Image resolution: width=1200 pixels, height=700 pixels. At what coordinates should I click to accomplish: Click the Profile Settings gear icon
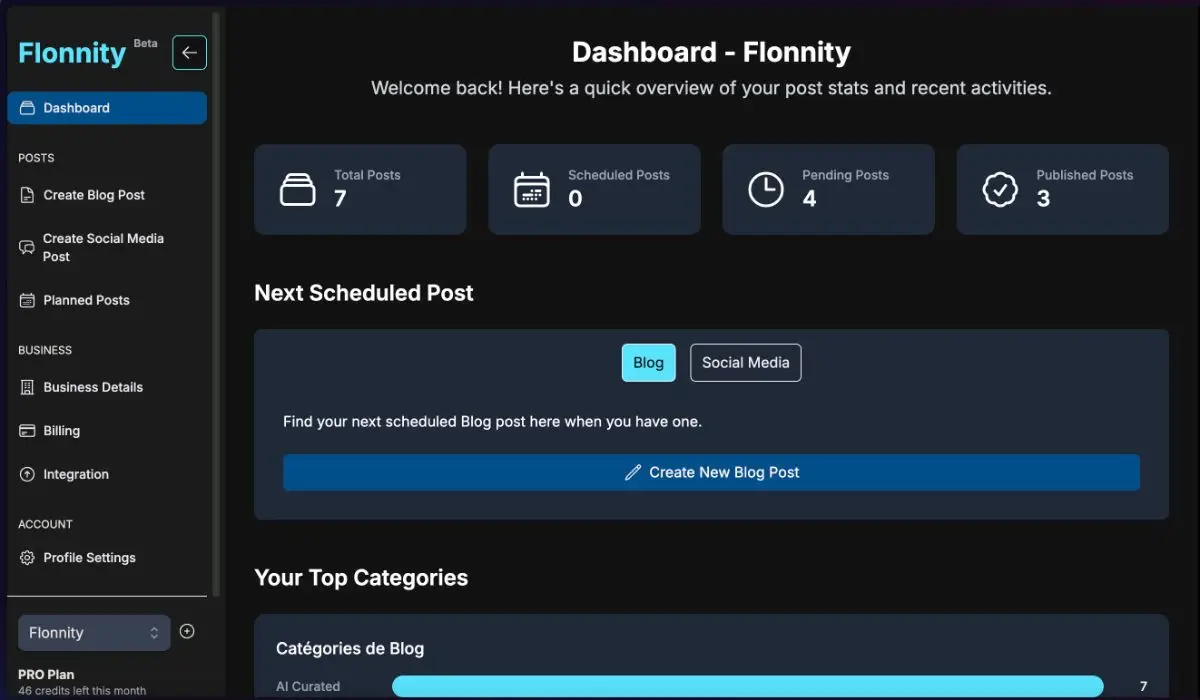tap(27, 558)
